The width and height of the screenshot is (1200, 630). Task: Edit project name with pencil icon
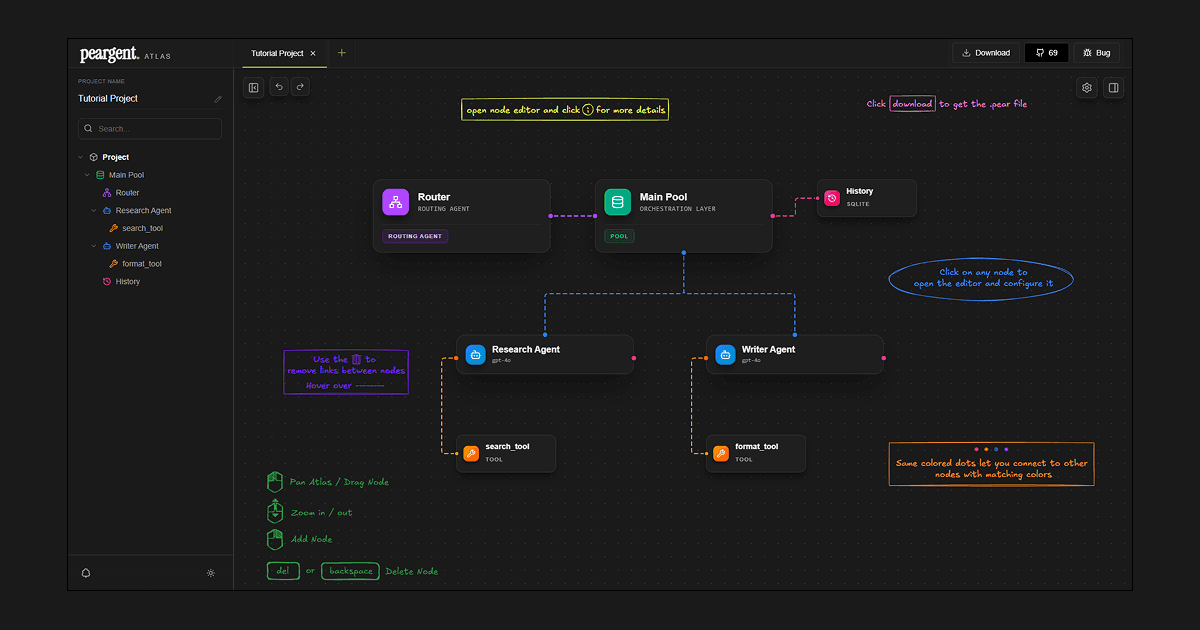[218, 99]
